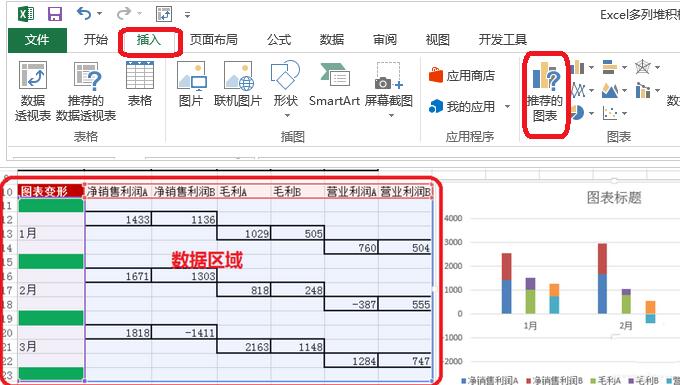Open 我的应用 my apps
Image resolution: width=680 pixels, height=385 pixels.
click(462, 106)
